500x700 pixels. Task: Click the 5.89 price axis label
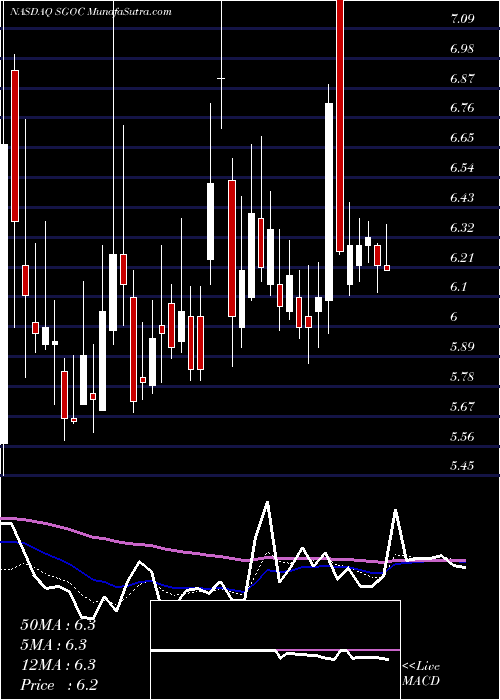[462, 346]
